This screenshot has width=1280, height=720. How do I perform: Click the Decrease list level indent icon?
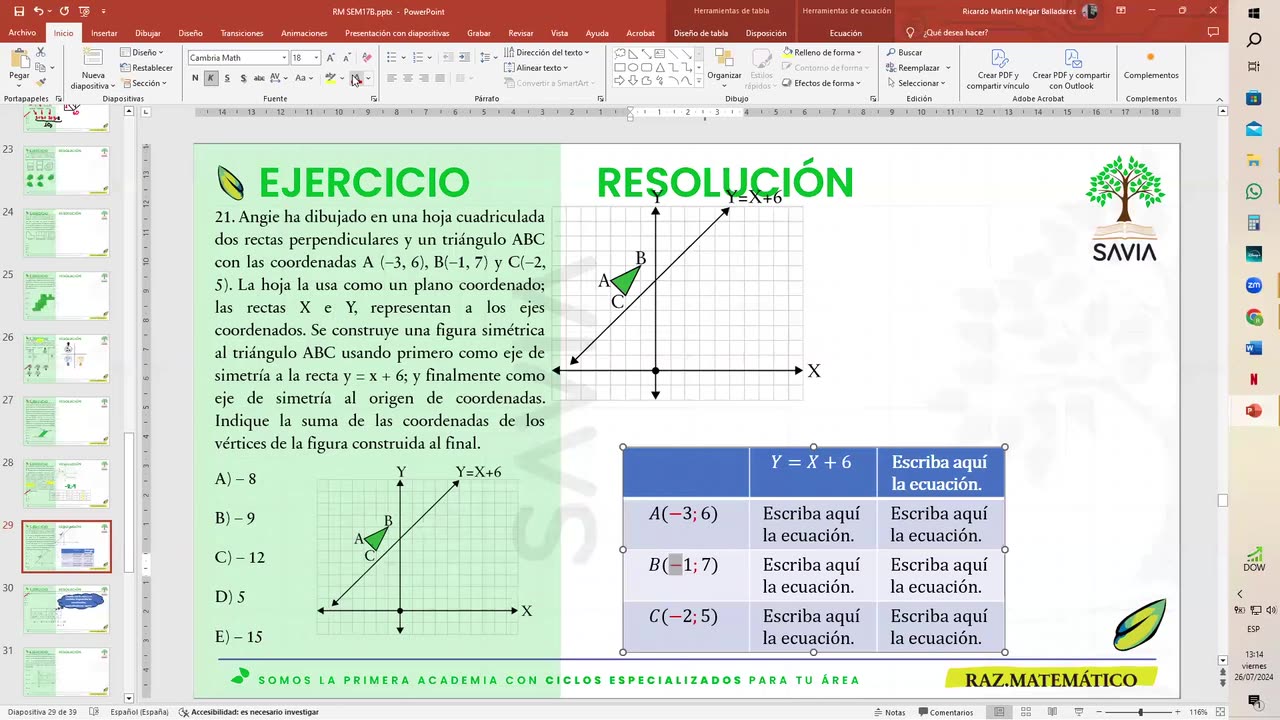click(448, 57)
